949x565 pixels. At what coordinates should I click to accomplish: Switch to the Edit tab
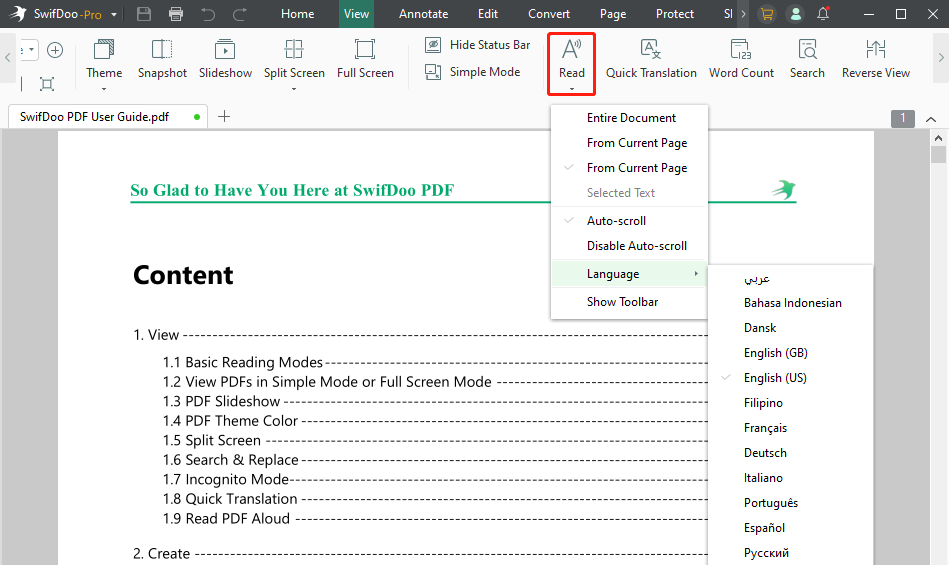coord(488,14)
